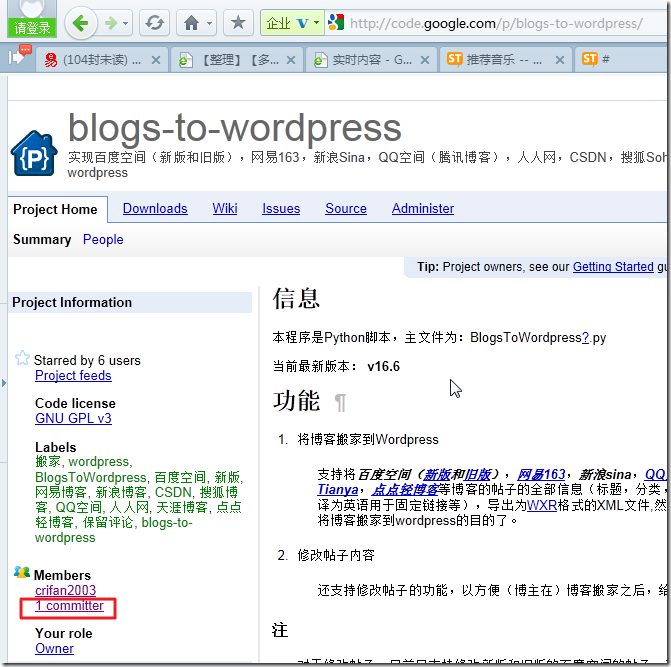
Task: Open the Wiki tab
Action: pyautogui.click(x=225, y=208)
